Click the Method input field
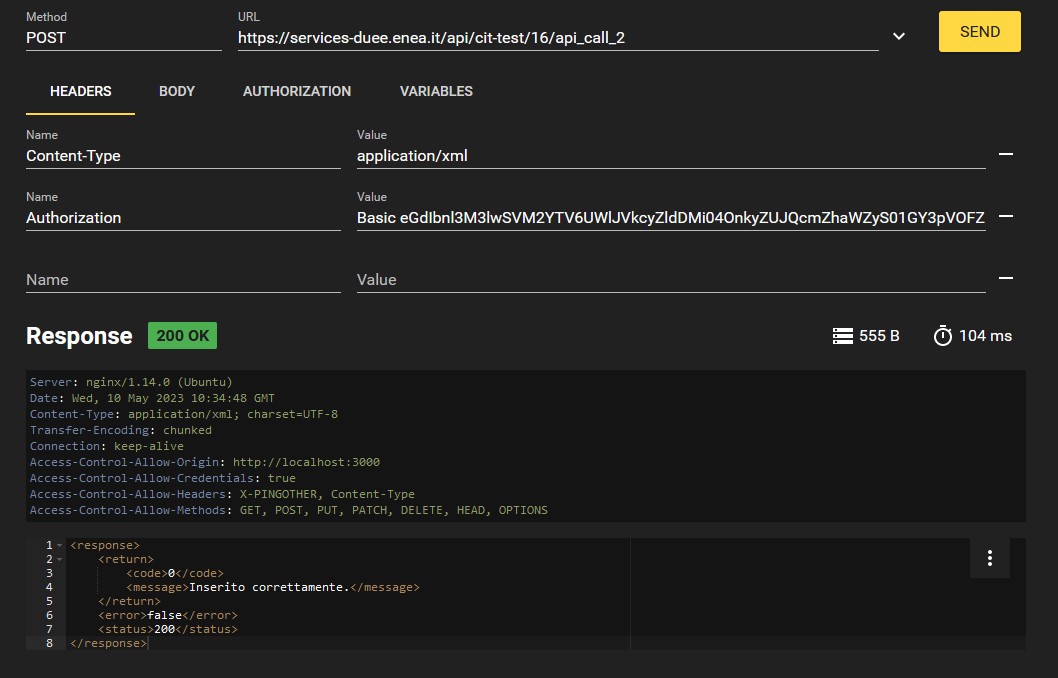The width and height of the screenshot is (1058, 678). coord(123,37)
